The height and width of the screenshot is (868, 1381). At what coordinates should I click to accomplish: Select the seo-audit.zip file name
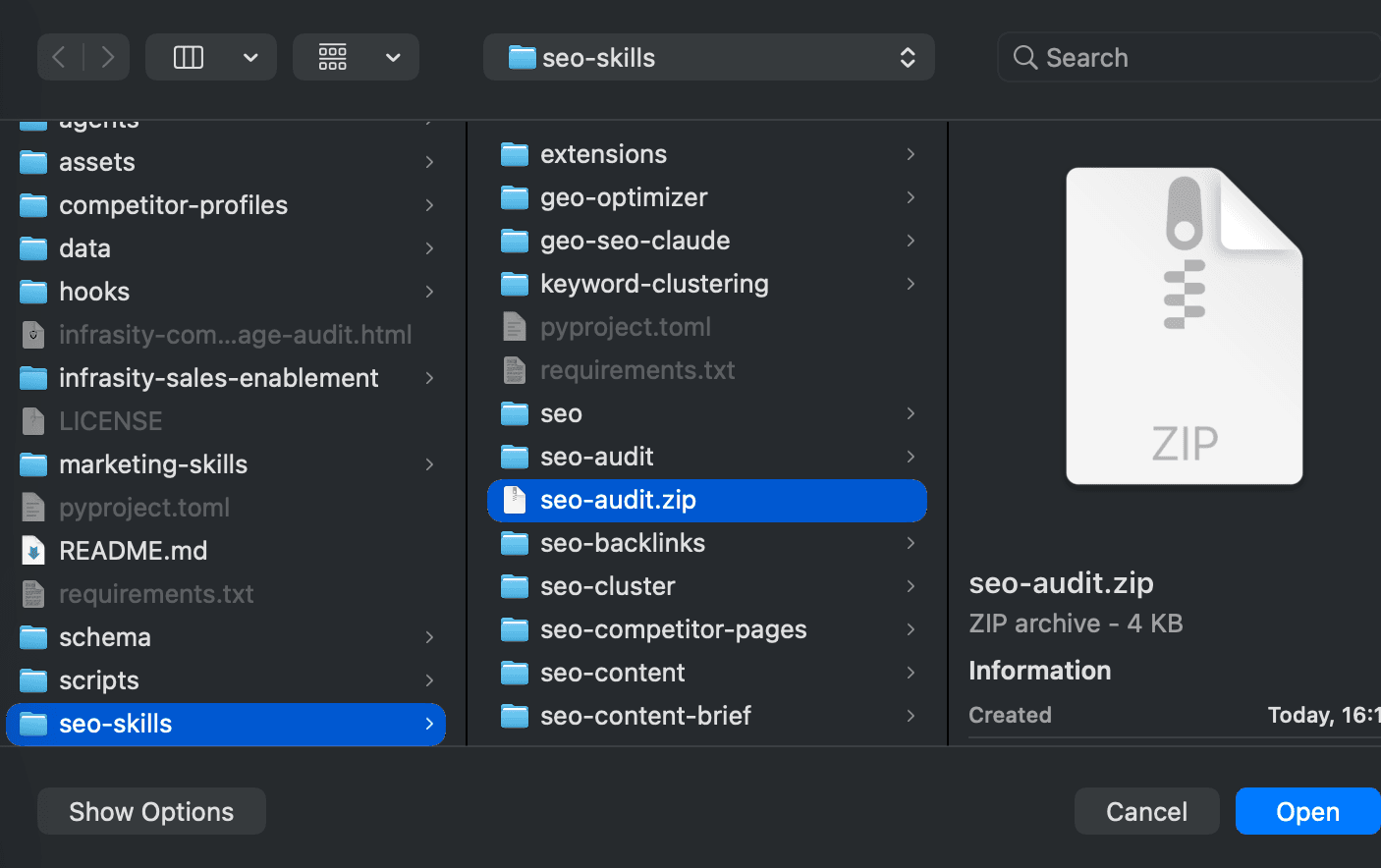tap(618, 500)
